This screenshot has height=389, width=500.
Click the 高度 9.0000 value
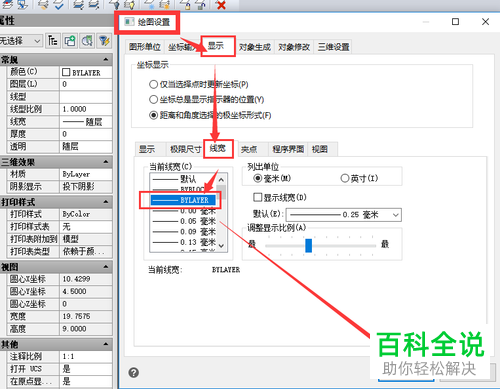pos(86,329)
